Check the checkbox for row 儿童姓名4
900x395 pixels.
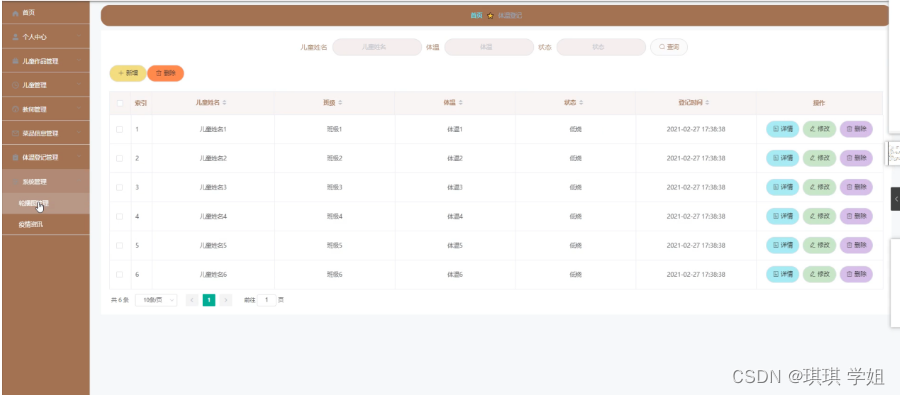tap(119, 216)
